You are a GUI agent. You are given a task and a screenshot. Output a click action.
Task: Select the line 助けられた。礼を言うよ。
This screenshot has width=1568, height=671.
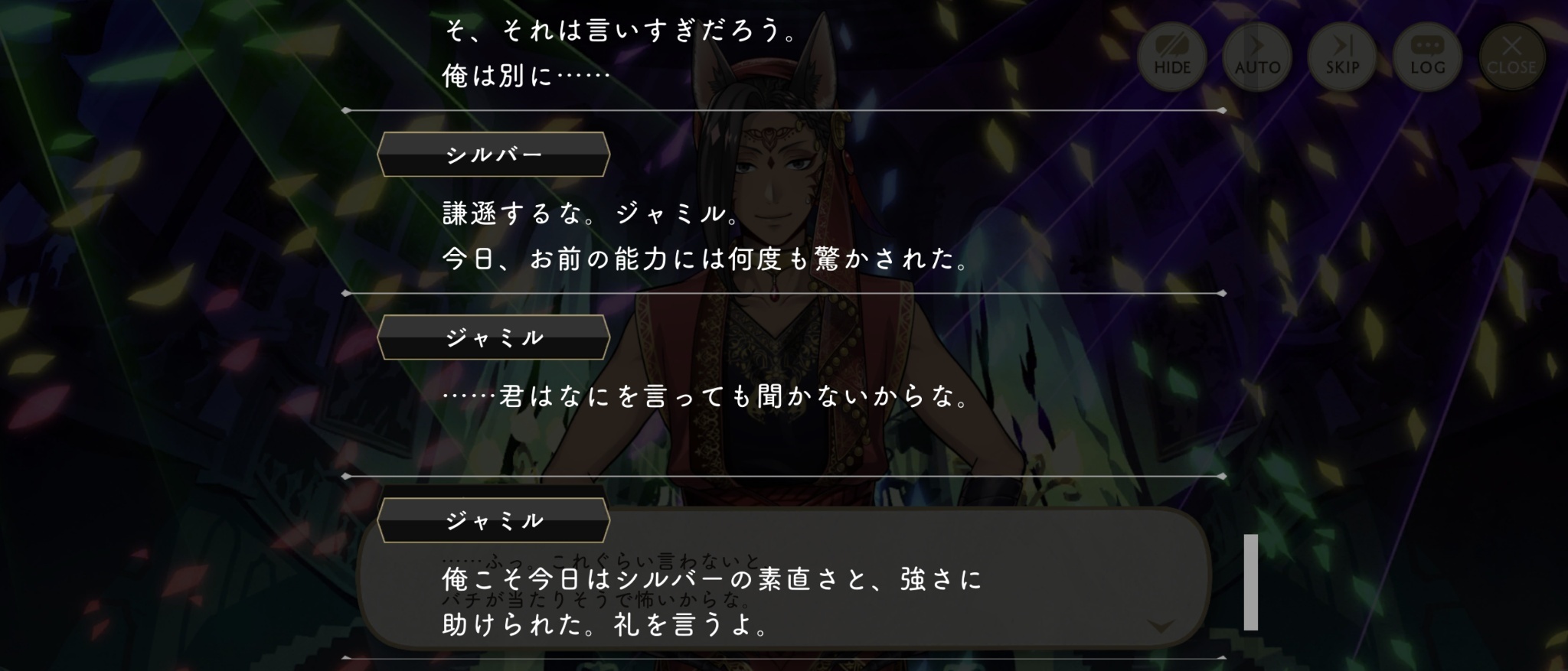click(x=606, y=625)
